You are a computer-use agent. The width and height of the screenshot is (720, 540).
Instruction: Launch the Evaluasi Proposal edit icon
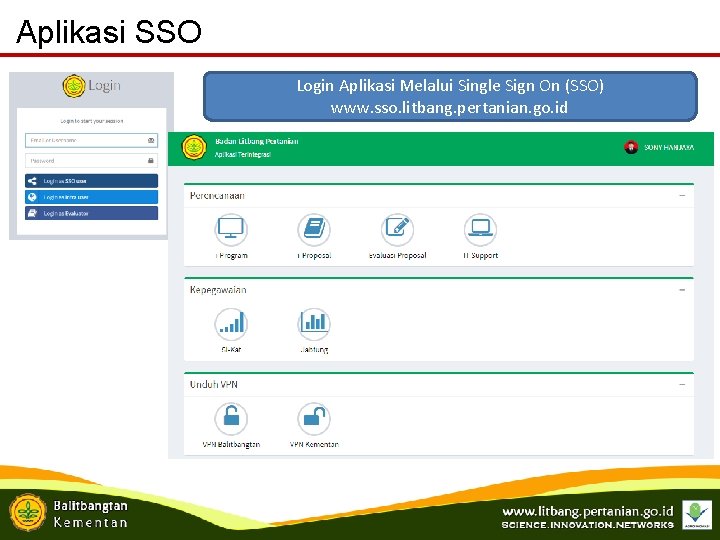[397, 229]
